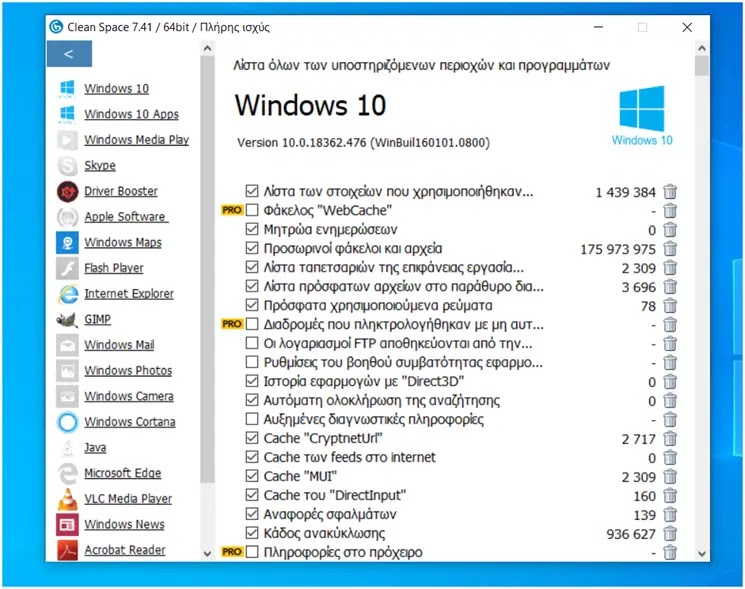Open the Driver Booster link
The image size is (745, 589).
click(x=121, y=191)
